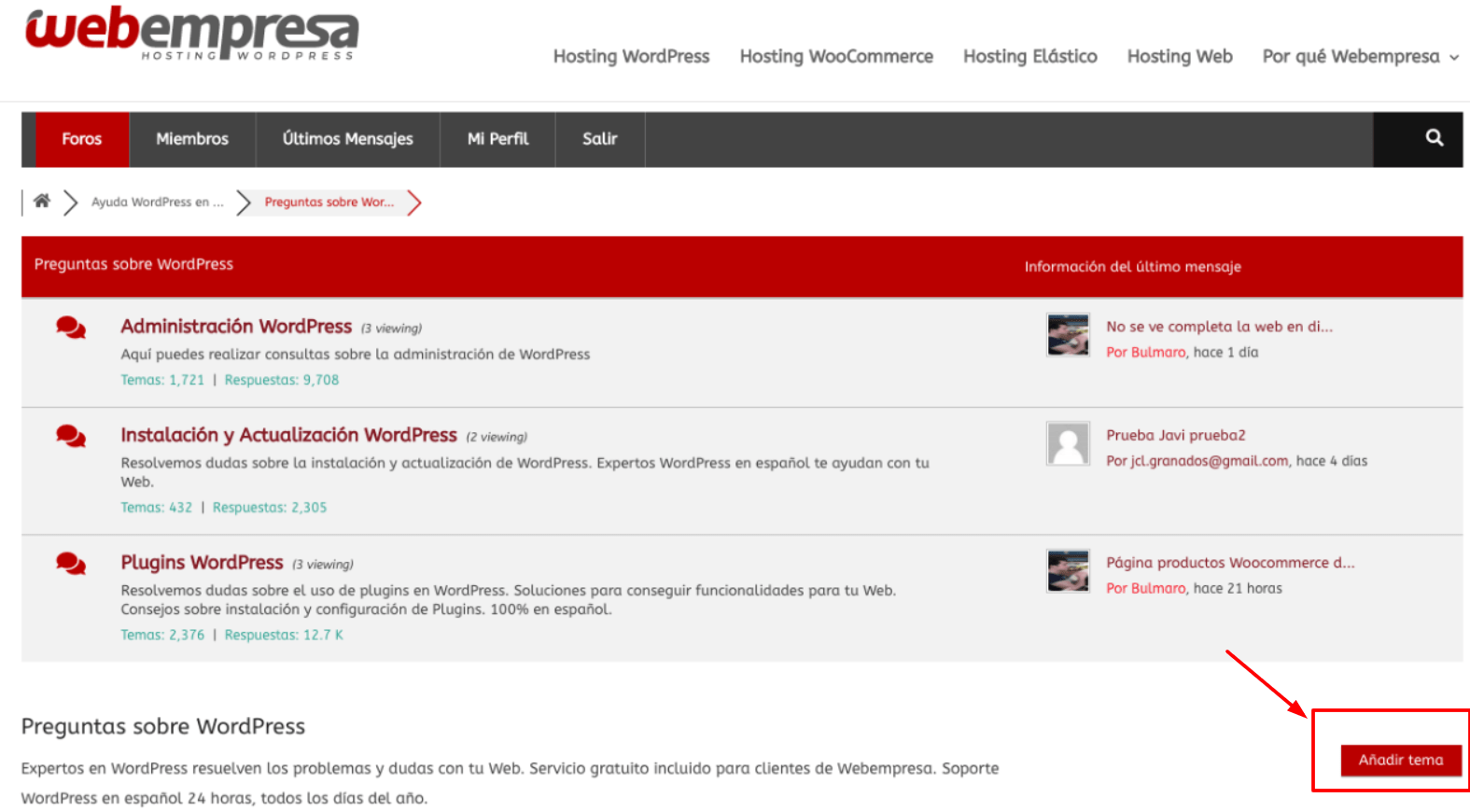Open the Instalación y Actualización WordPress forum
Viewport: 1470px width, 812px height.
[x=288, y=435]
